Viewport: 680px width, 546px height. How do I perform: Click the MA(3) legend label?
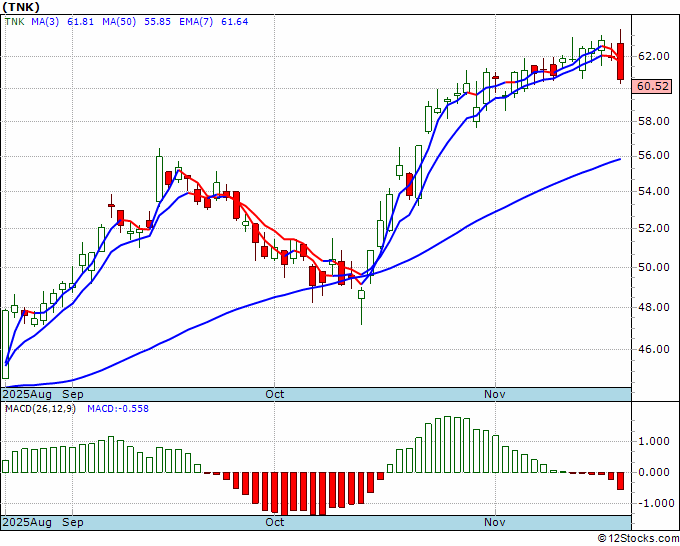point(45,22)
